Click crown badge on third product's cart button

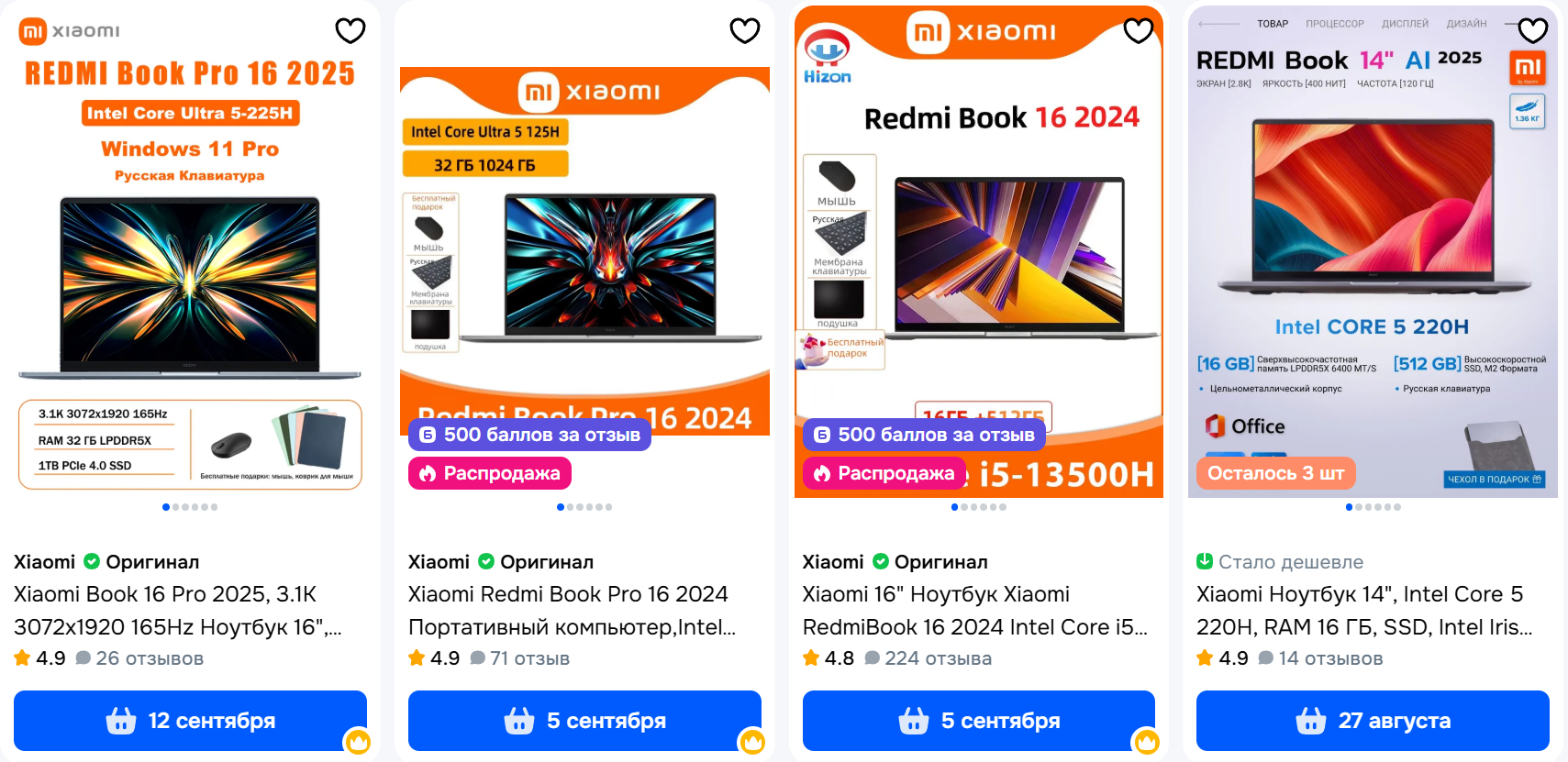(x=1147, y=741)
